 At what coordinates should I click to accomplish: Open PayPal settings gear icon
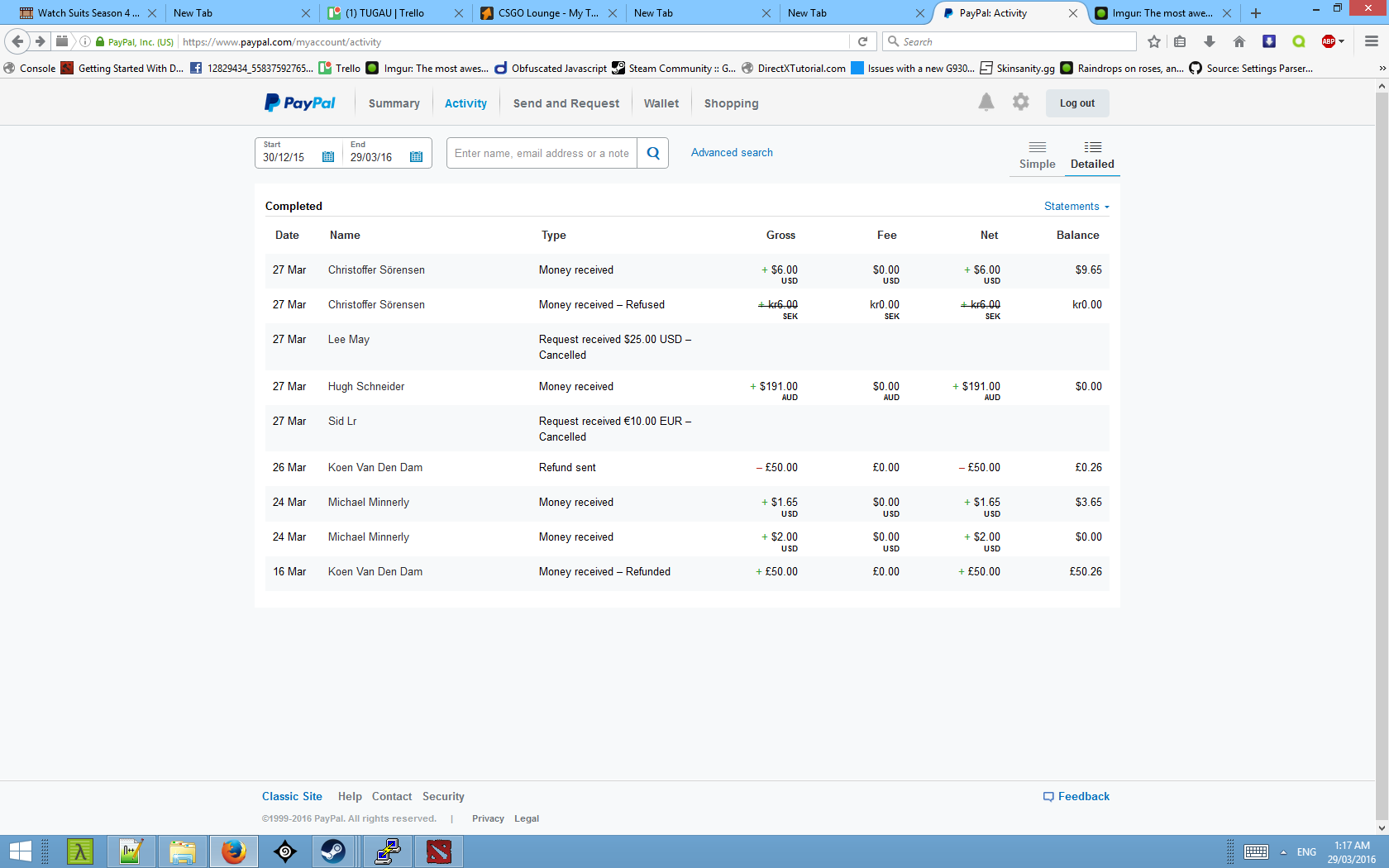coord(1021,103)
